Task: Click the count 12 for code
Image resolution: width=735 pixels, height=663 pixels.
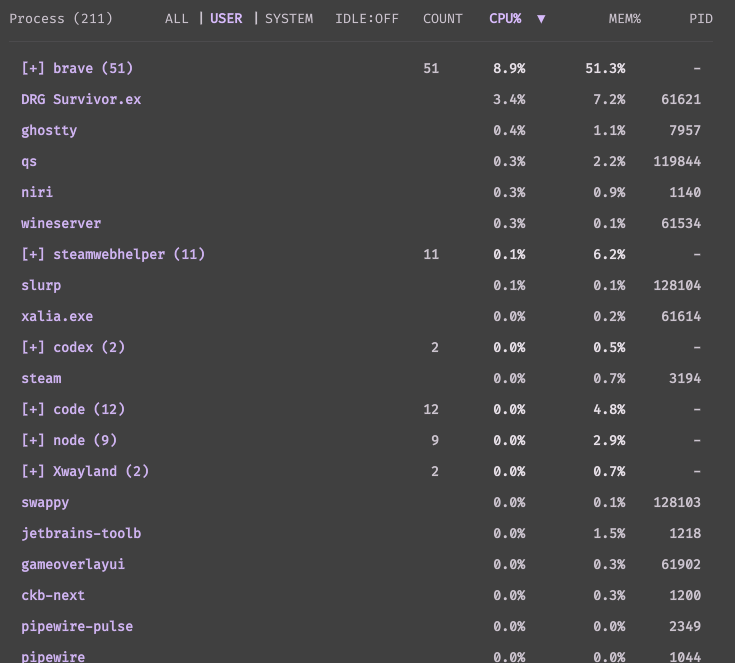Action: pyautogui.click(x=431, y=409)
